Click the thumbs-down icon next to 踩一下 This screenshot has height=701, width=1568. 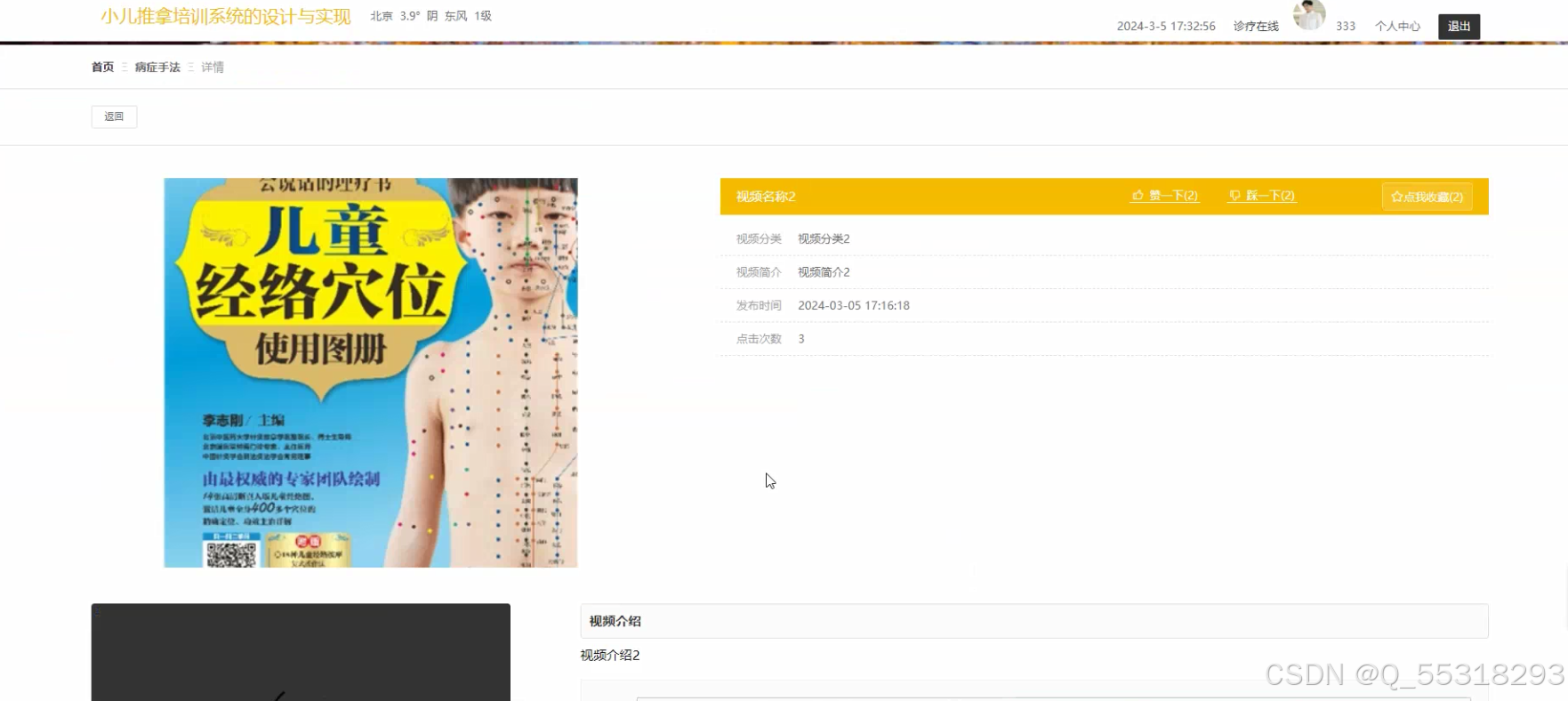(x=1234, y=196)
